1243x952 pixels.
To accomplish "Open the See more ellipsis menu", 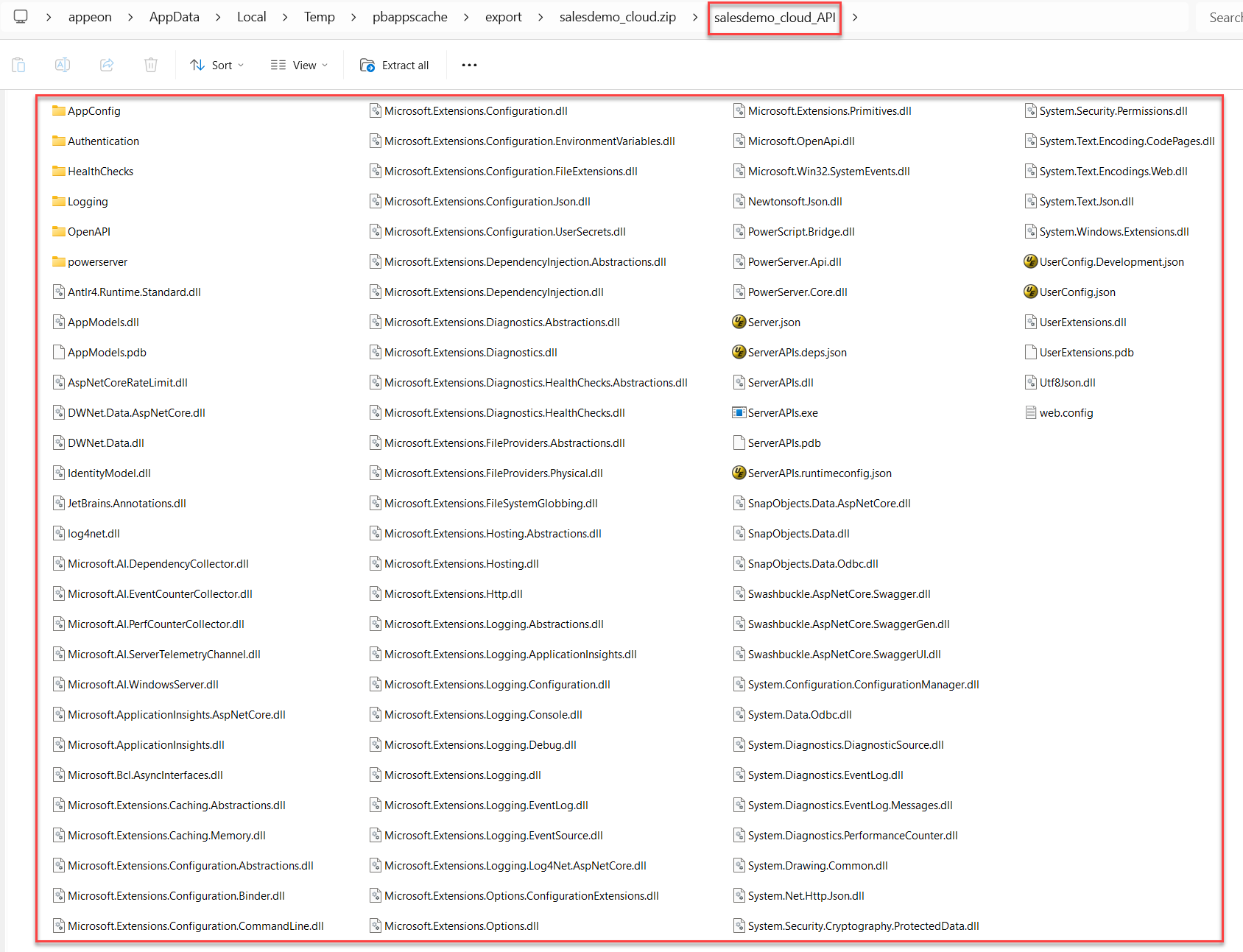I will point(469,65).
